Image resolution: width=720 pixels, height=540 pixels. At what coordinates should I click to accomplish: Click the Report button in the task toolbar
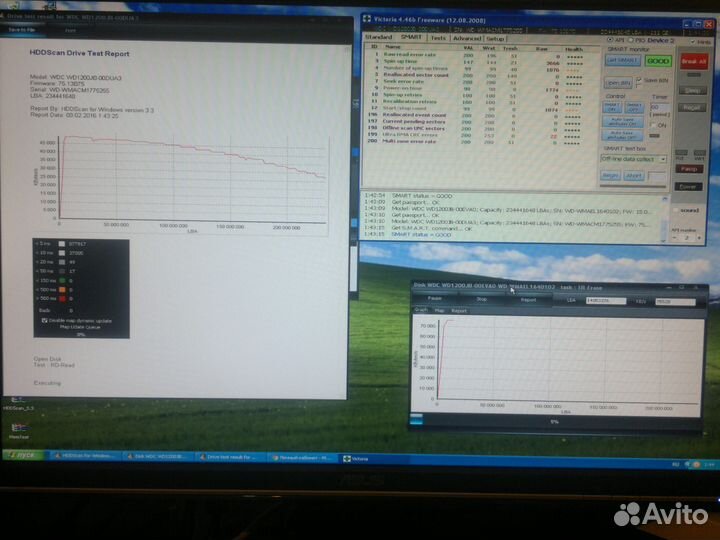coord(528,300)
